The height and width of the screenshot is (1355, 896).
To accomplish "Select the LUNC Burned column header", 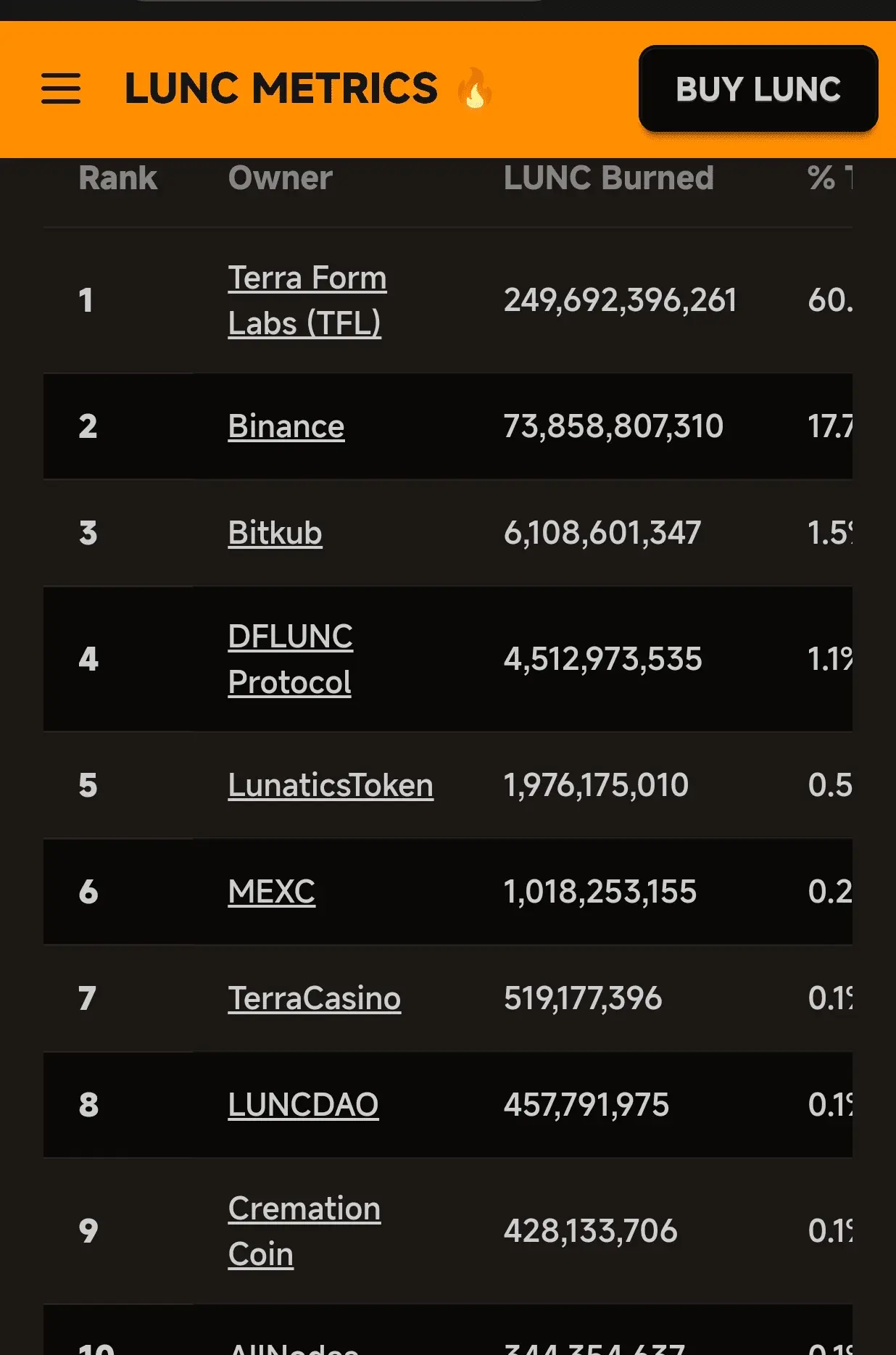I will click(609, 178).
